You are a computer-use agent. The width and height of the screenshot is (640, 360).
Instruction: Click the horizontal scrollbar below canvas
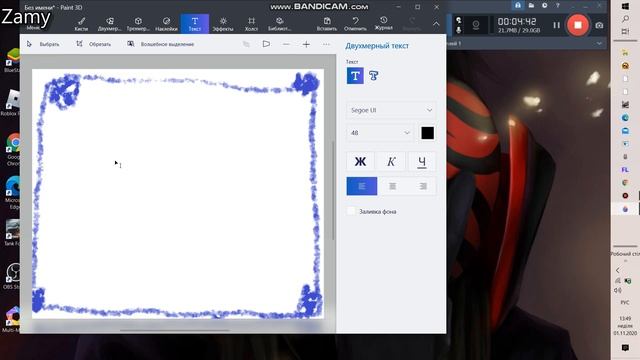[175, 330]
